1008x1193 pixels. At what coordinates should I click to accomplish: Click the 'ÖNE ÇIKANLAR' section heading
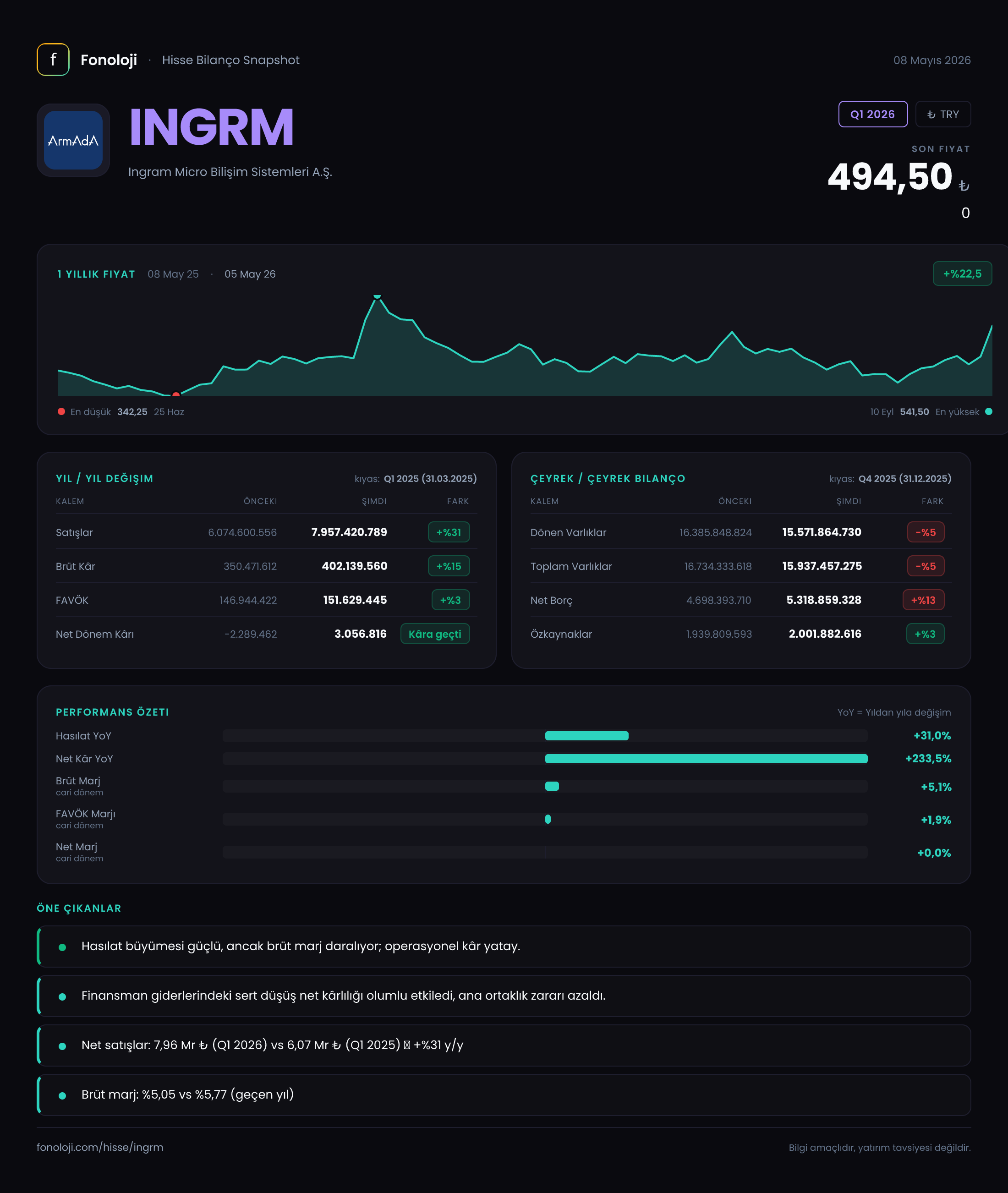coord(79,908)
